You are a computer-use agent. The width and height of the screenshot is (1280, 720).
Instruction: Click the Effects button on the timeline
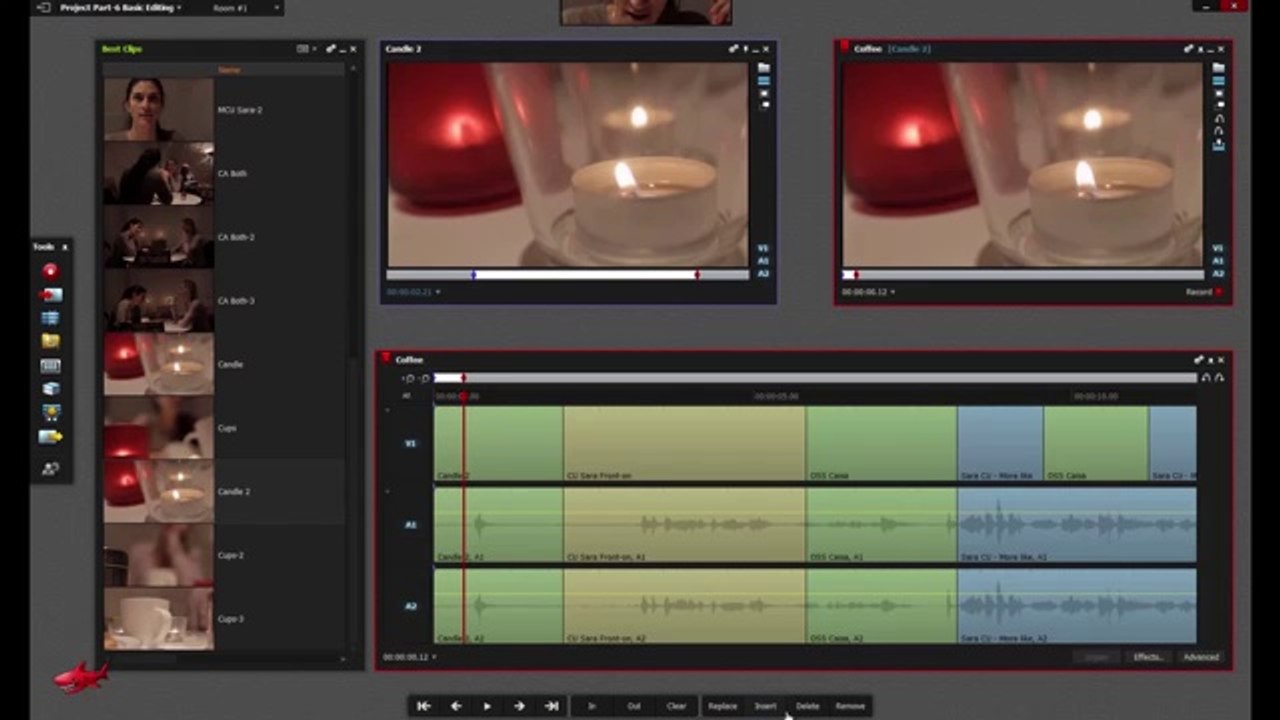point(1147,657)
